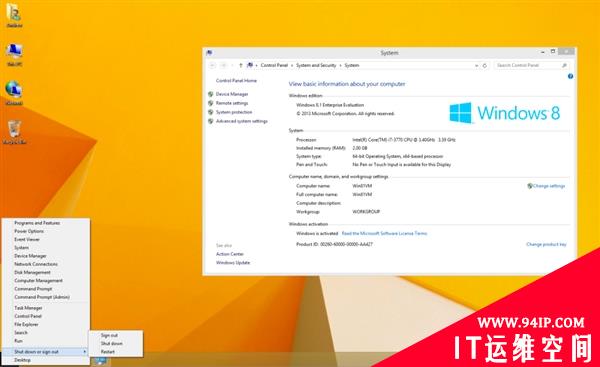Open Control Panel Home link
The height and width of the screenshot is (367, 600).
(236, 81)
